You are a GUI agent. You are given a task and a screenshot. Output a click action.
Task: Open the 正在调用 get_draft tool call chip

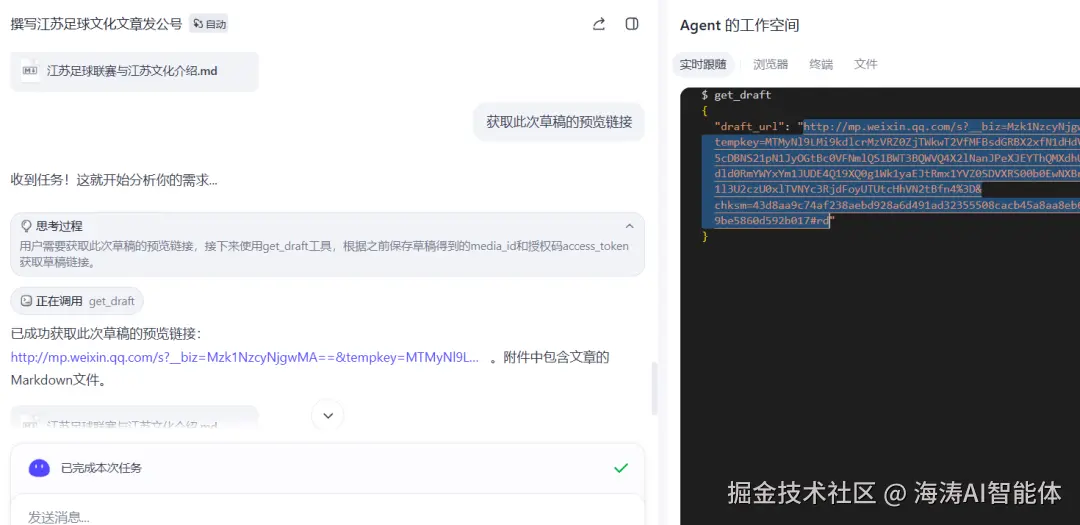(x=77, y=301)
